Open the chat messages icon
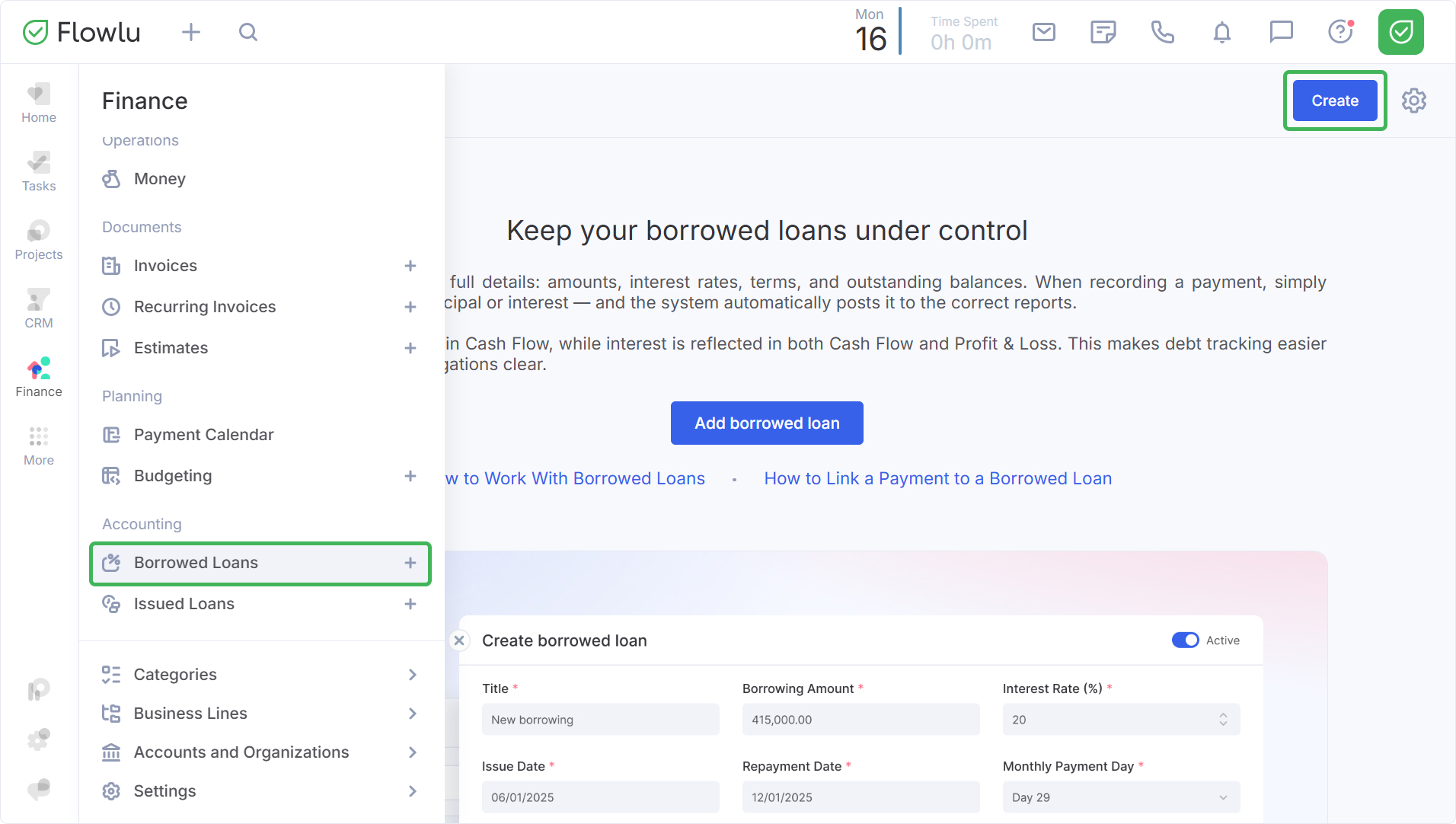The width and height of the screenshot is (1456, 824). (1281, 32)
